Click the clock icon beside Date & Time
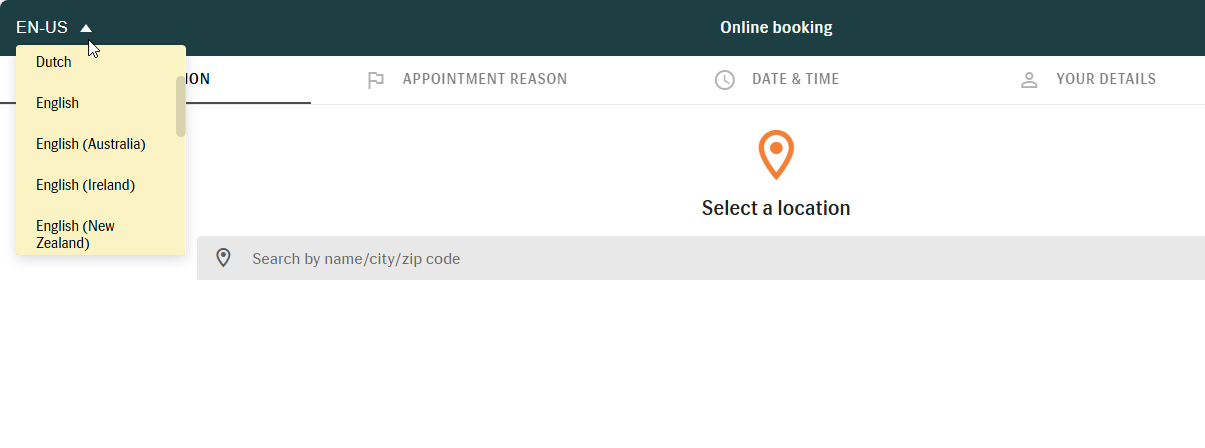This screenshot has height=448, width=1205. [x=725, y=80]
